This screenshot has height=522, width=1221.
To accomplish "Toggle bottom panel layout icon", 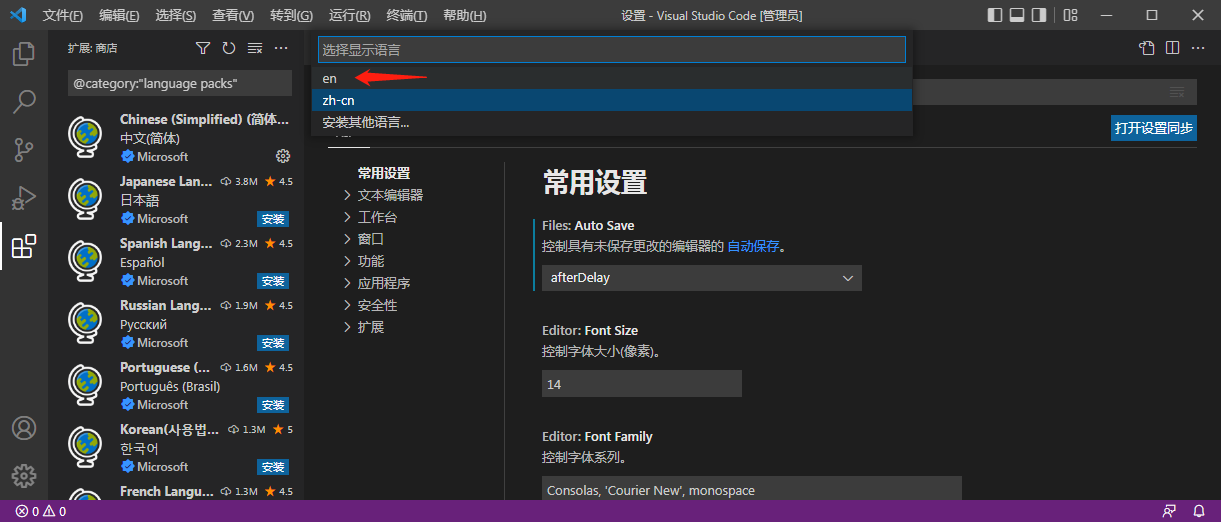I will coord(1017,15).
